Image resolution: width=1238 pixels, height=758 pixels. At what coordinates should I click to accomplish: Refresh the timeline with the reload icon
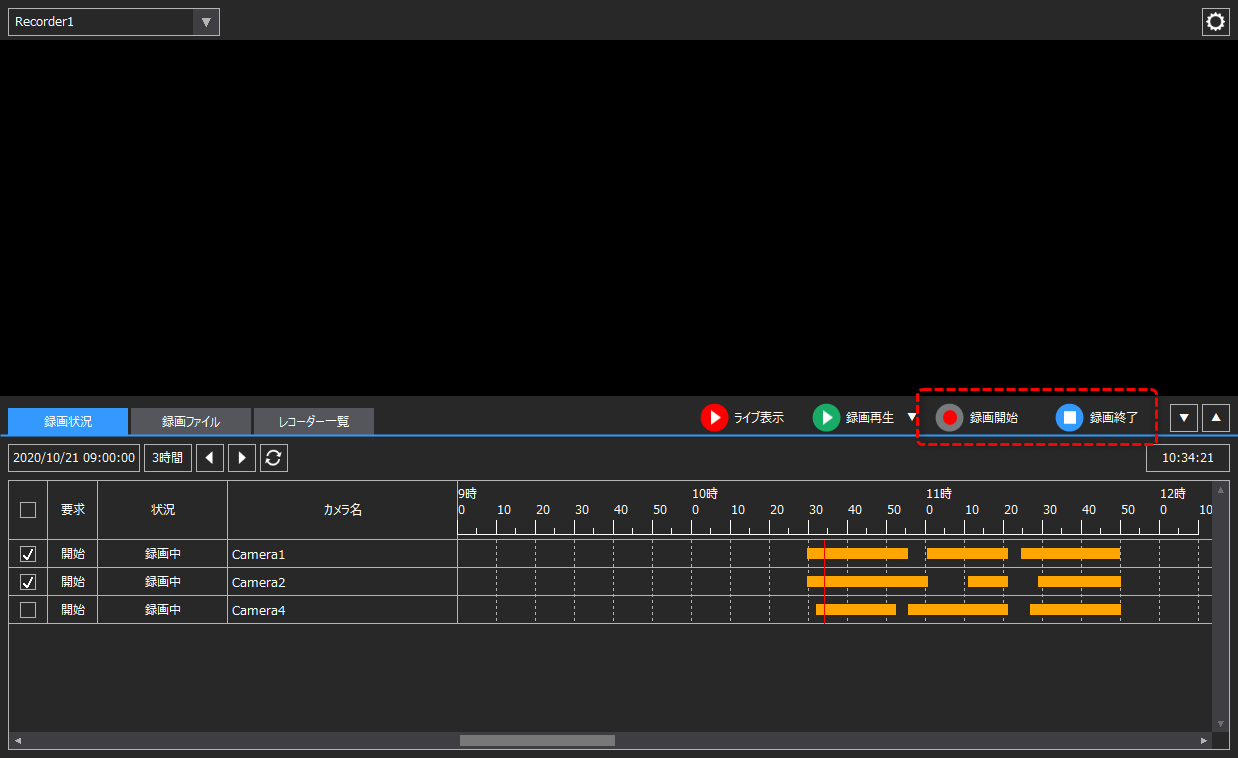pyautogui.click(x=273, y=457)
